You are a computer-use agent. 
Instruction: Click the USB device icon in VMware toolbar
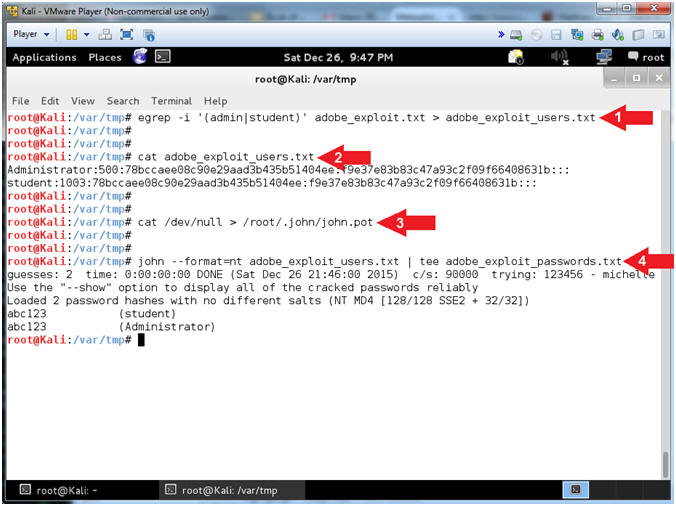638,35
